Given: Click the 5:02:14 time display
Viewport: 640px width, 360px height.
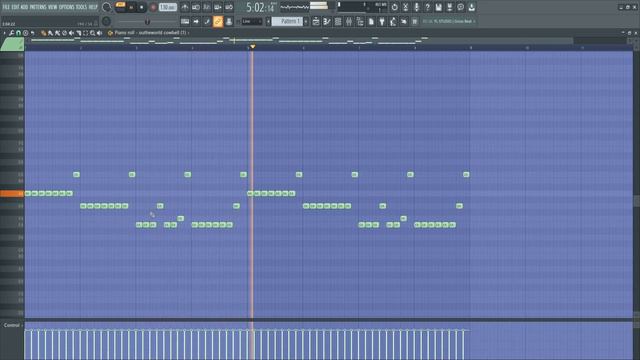Looking at the screenshot, I should [x=260, y=7].
